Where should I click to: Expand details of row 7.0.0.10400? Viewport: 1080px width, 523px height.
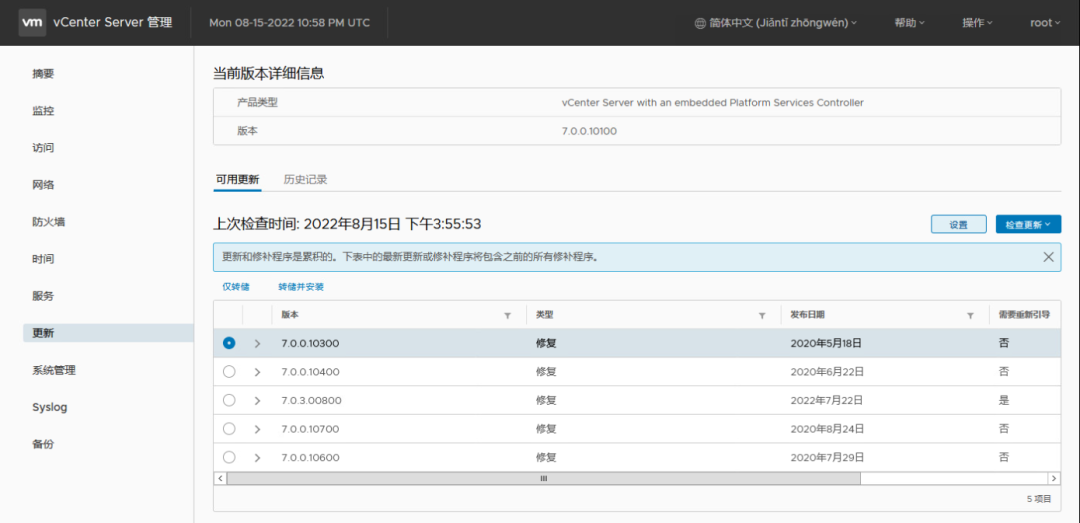(258, 372)
